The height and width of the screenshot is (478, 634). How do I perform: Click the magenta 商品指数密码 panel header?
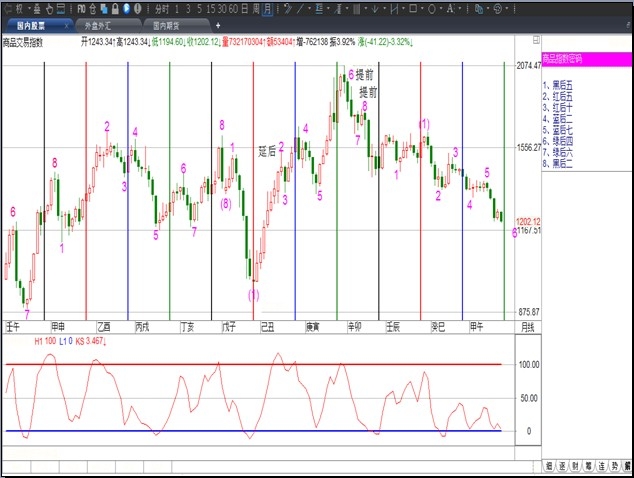586,59
